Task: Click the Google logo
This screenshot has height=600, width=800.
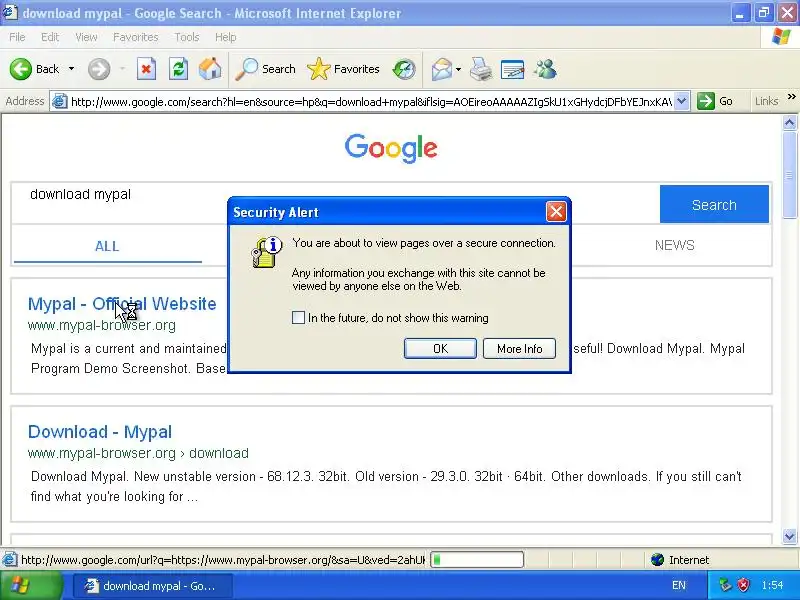Action: click(x=391, y=148)
